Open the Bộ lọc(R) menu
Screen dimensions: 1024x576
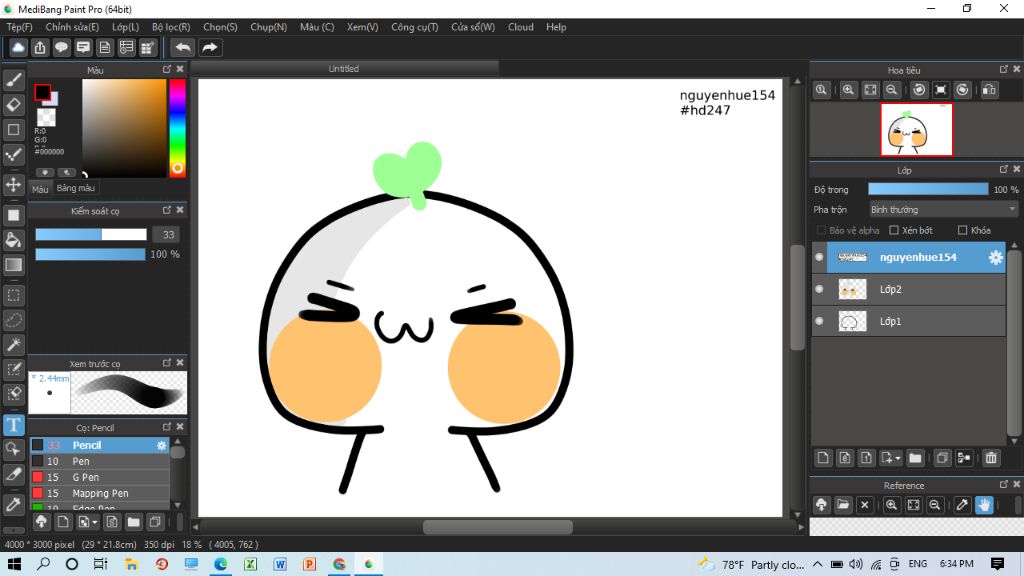pyautogui.click(x=173, y=27)
